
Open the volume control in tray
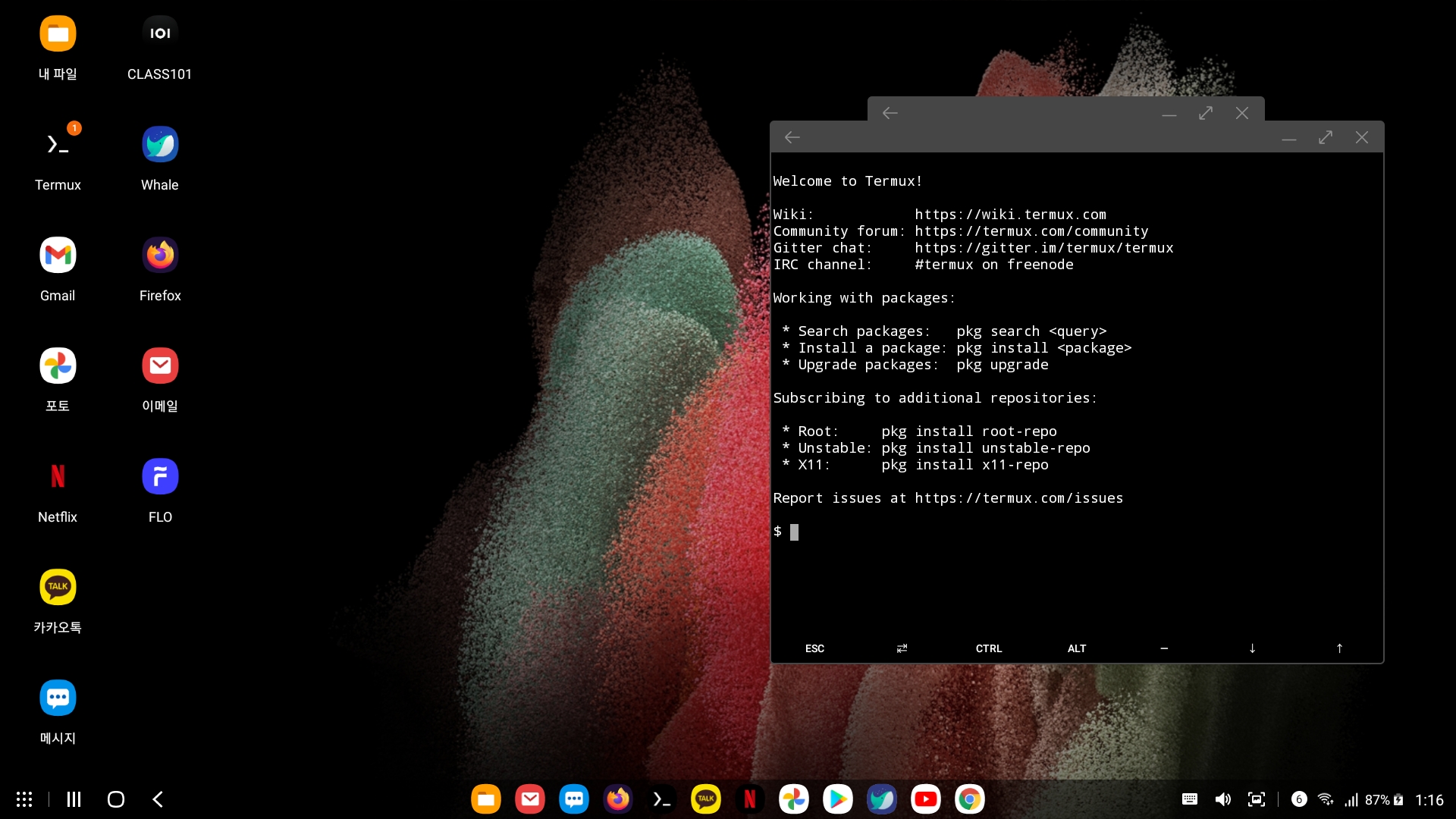(x=1222, y=799)
